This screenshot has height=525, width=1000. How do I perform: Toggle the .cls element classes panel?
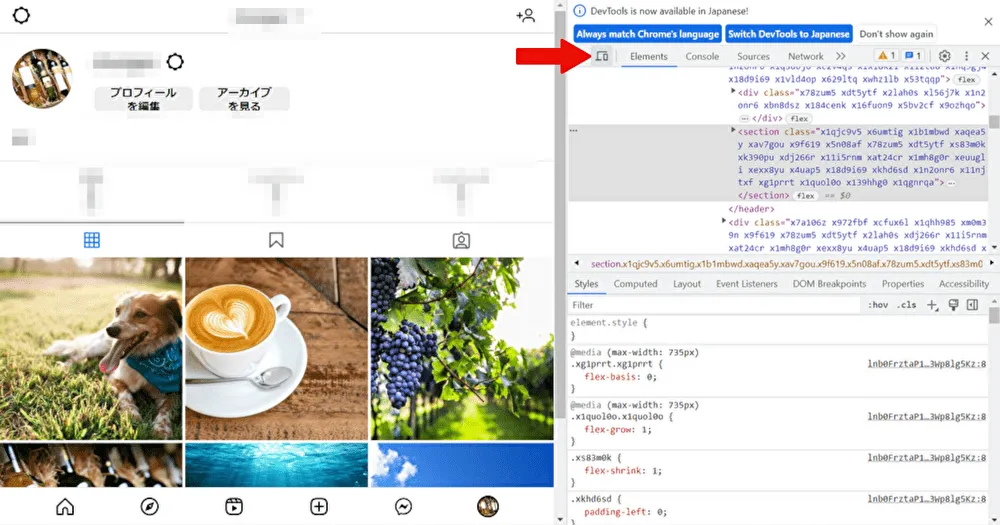coord(906,305)
